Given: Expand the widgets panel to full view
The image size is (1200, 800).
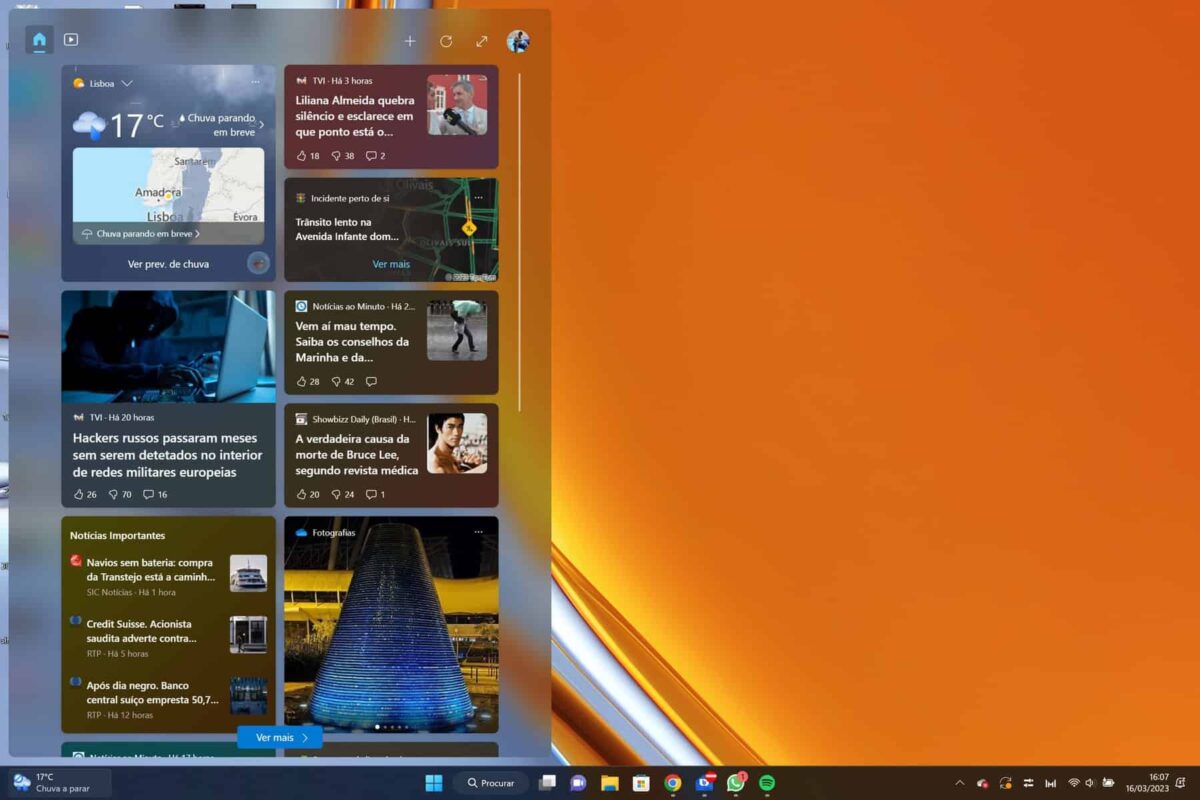Looking at the screenshot, I should pyautogui.click(x=482, y=41).
